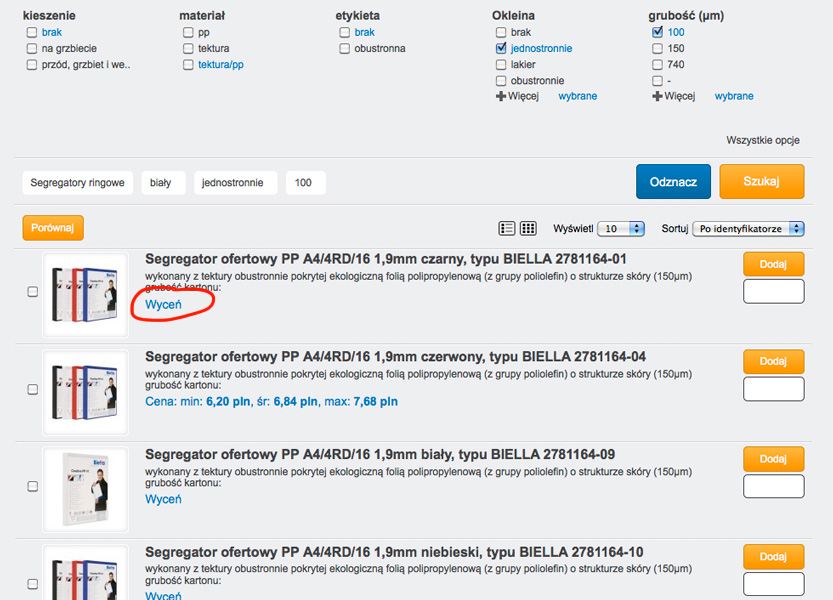Click Wyceń link for biały binder
Viewport: 833px width, 600px height.
(164, 499)
